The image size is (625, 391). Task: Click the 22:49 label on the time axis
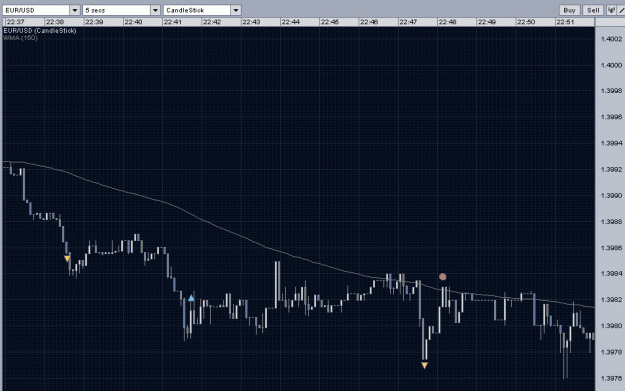click(x=487, y=22)
